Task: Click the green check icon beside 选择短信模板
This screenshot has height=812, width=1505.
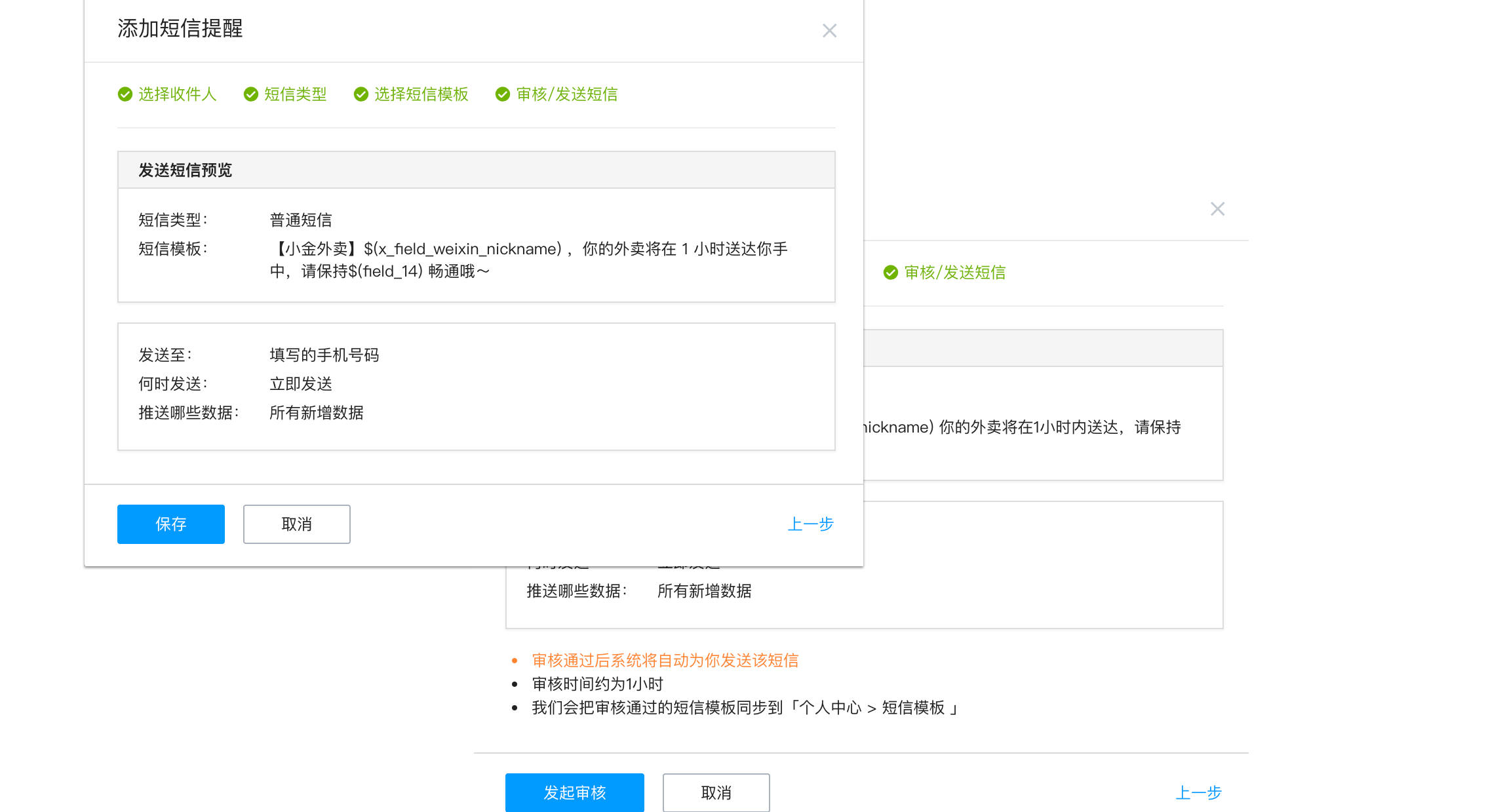Action: [361, 94]
